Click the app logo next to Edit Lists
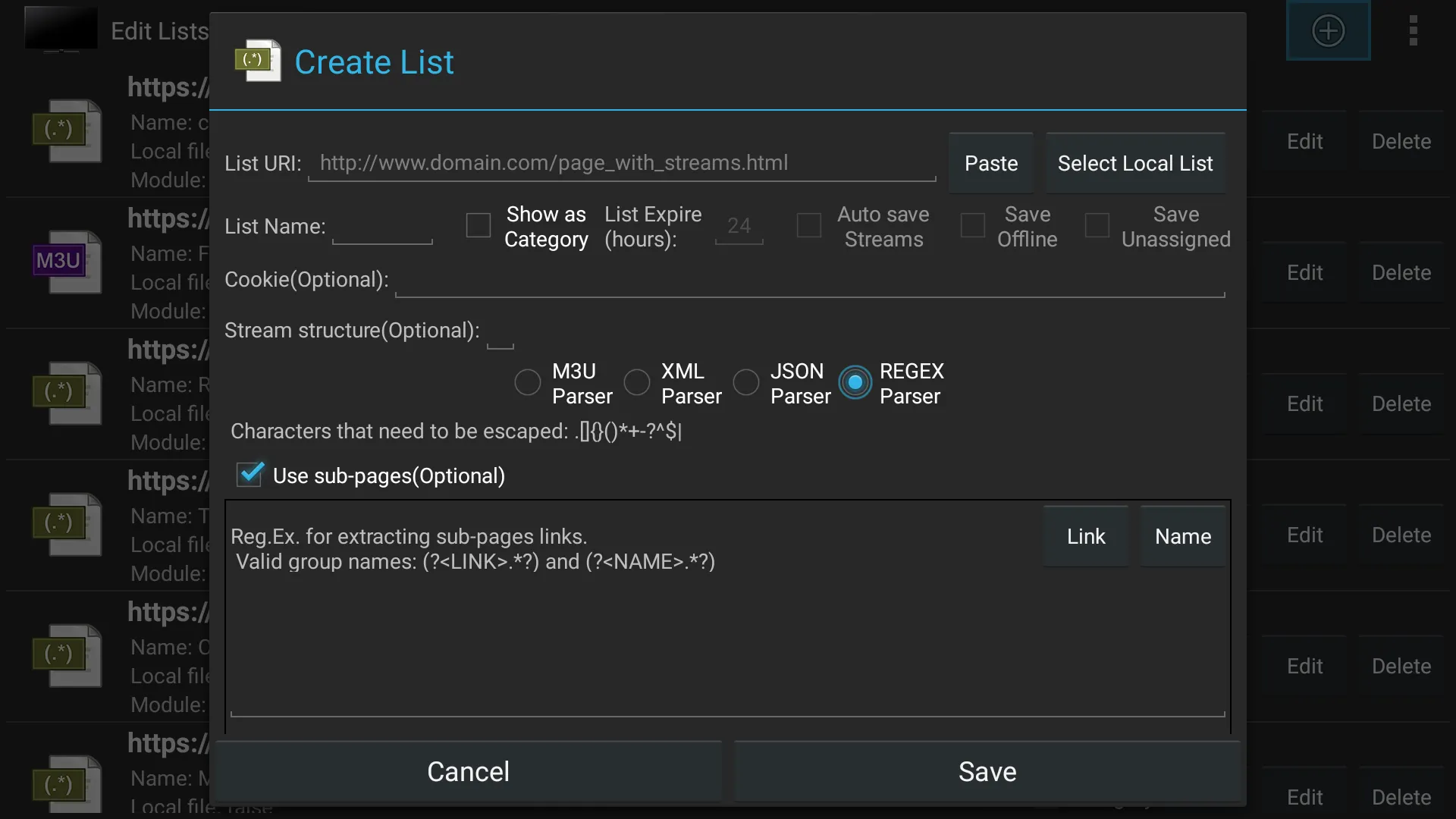The height and width of the screenshot is (819, 1456). (61, 29)
